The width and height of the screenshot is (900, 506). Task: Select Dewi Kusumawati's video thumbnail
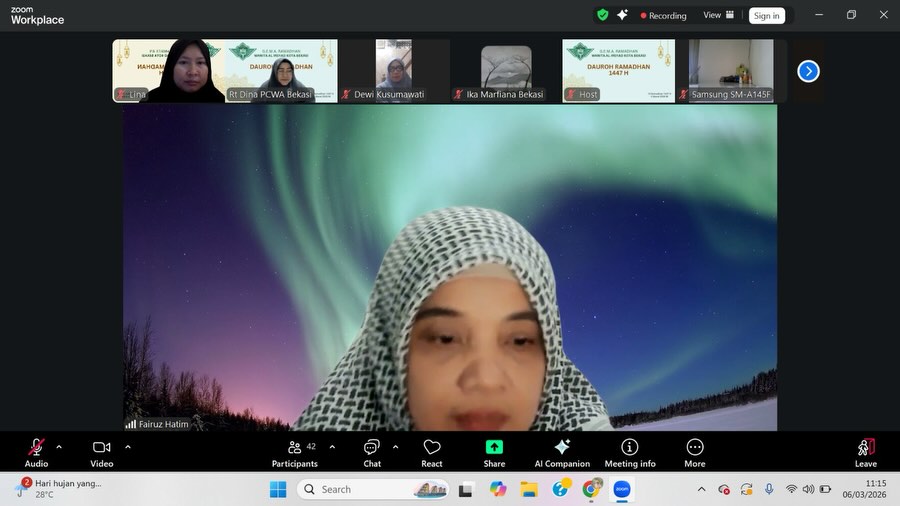(394, 70)
